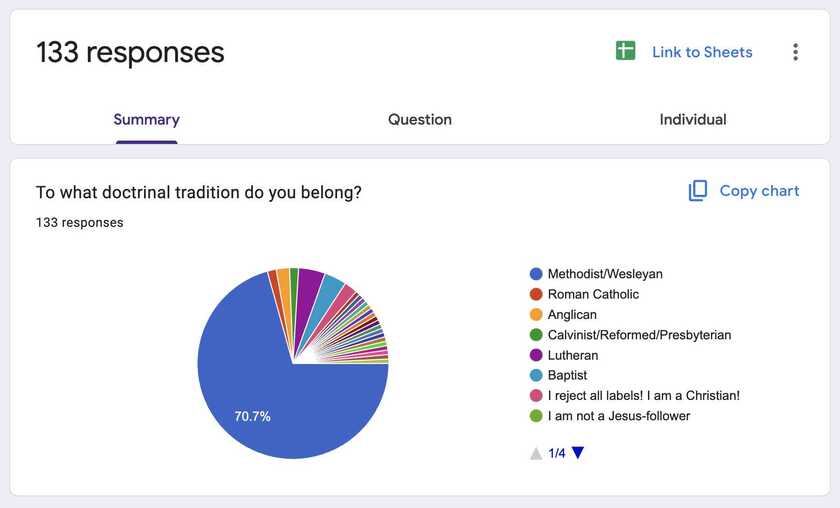Click the Copy chart icon
This screenshot has height=508, width=840.
tap(698, 191)
